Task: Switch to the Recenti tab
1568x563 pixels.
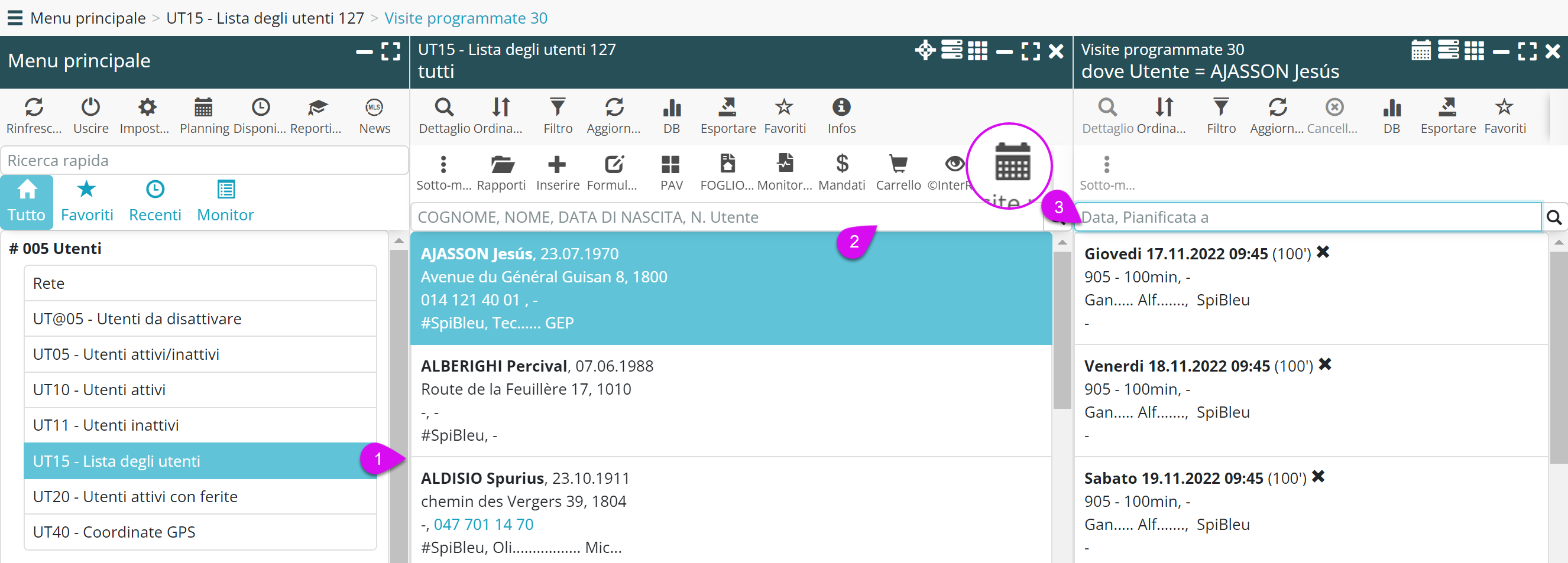Action: (x=154, y=201)
